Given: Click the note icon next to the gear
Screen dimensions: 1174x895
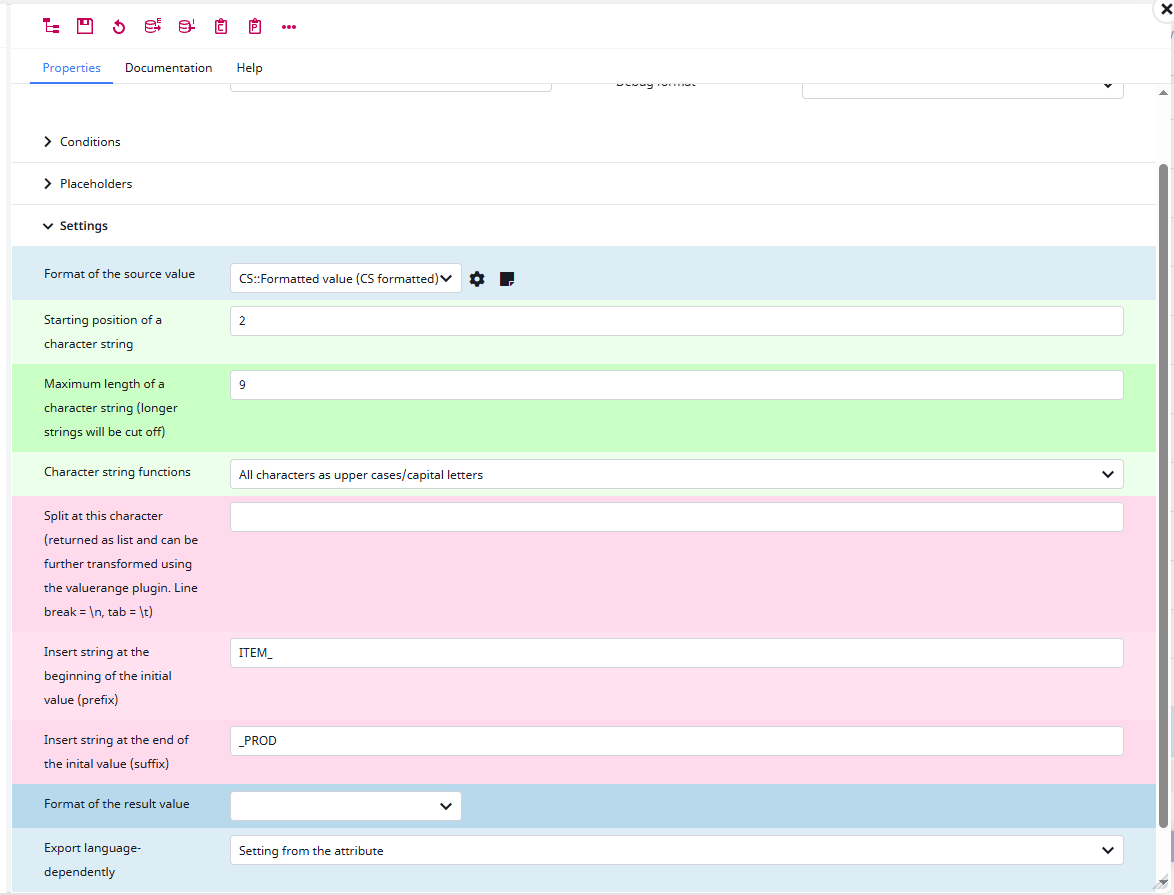Looking at the screenshot, I should click(x=507, y=279).
